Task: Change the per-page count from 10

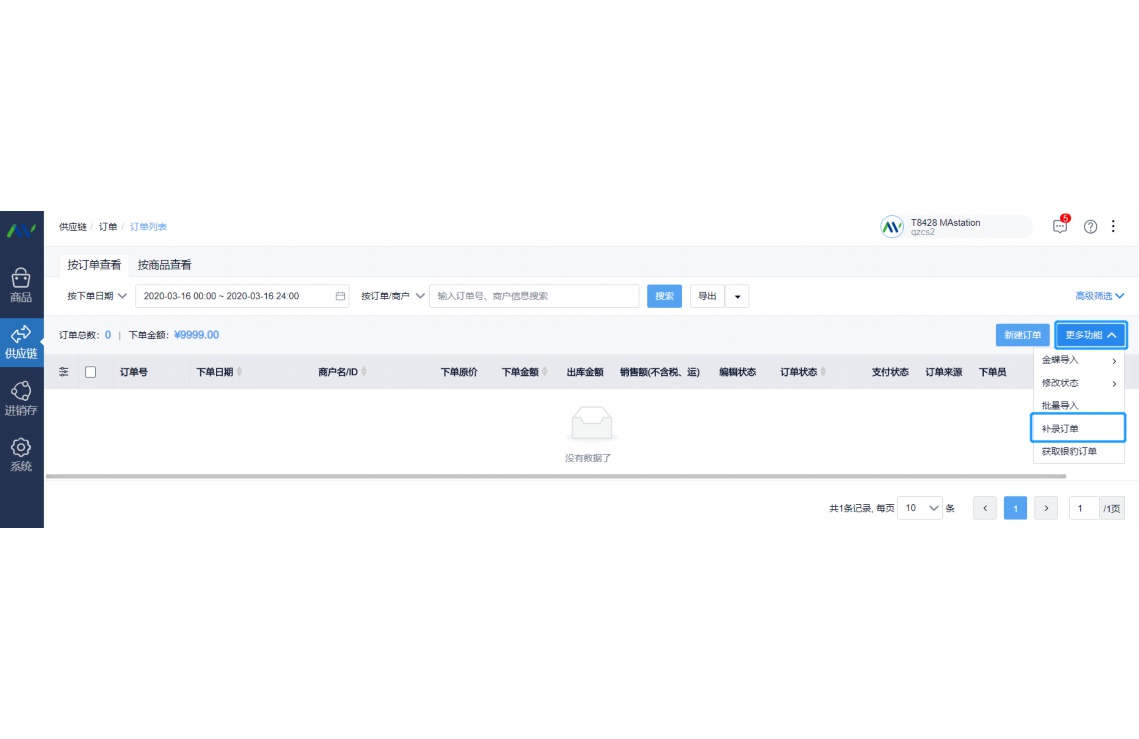Action: click(919, 508)
